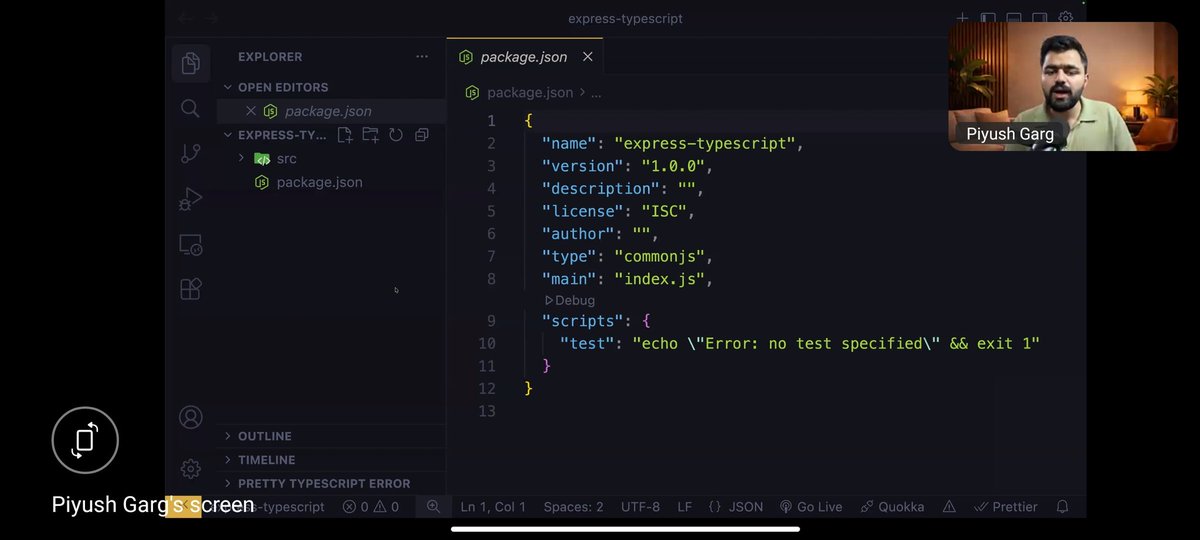1200x540 pixels.
Task: Click the "version" key on line 3
Action: 583,166
